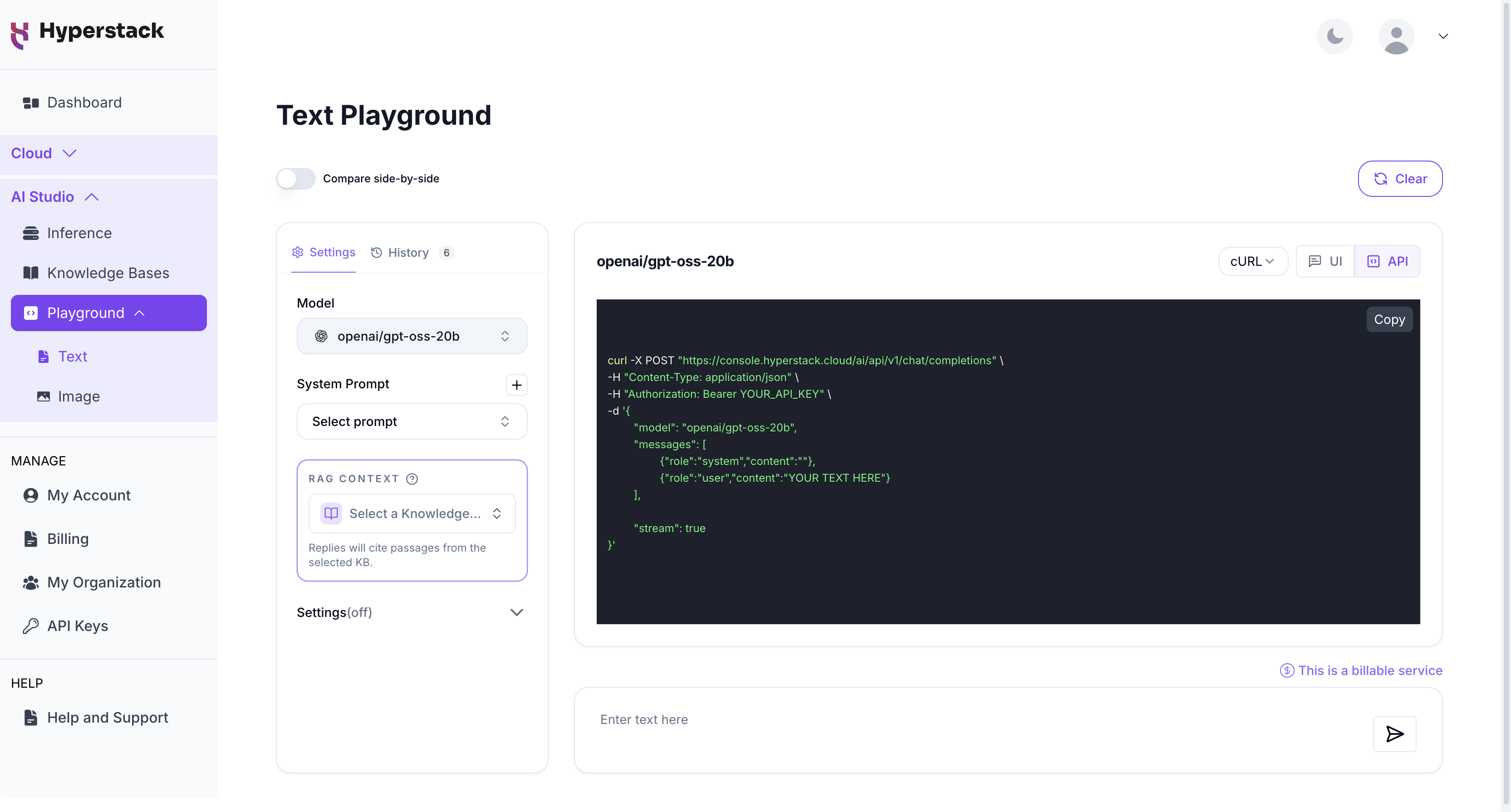Collapse the AI Studio sidebar section
The image size is (1511, 812).
(54, 196)
